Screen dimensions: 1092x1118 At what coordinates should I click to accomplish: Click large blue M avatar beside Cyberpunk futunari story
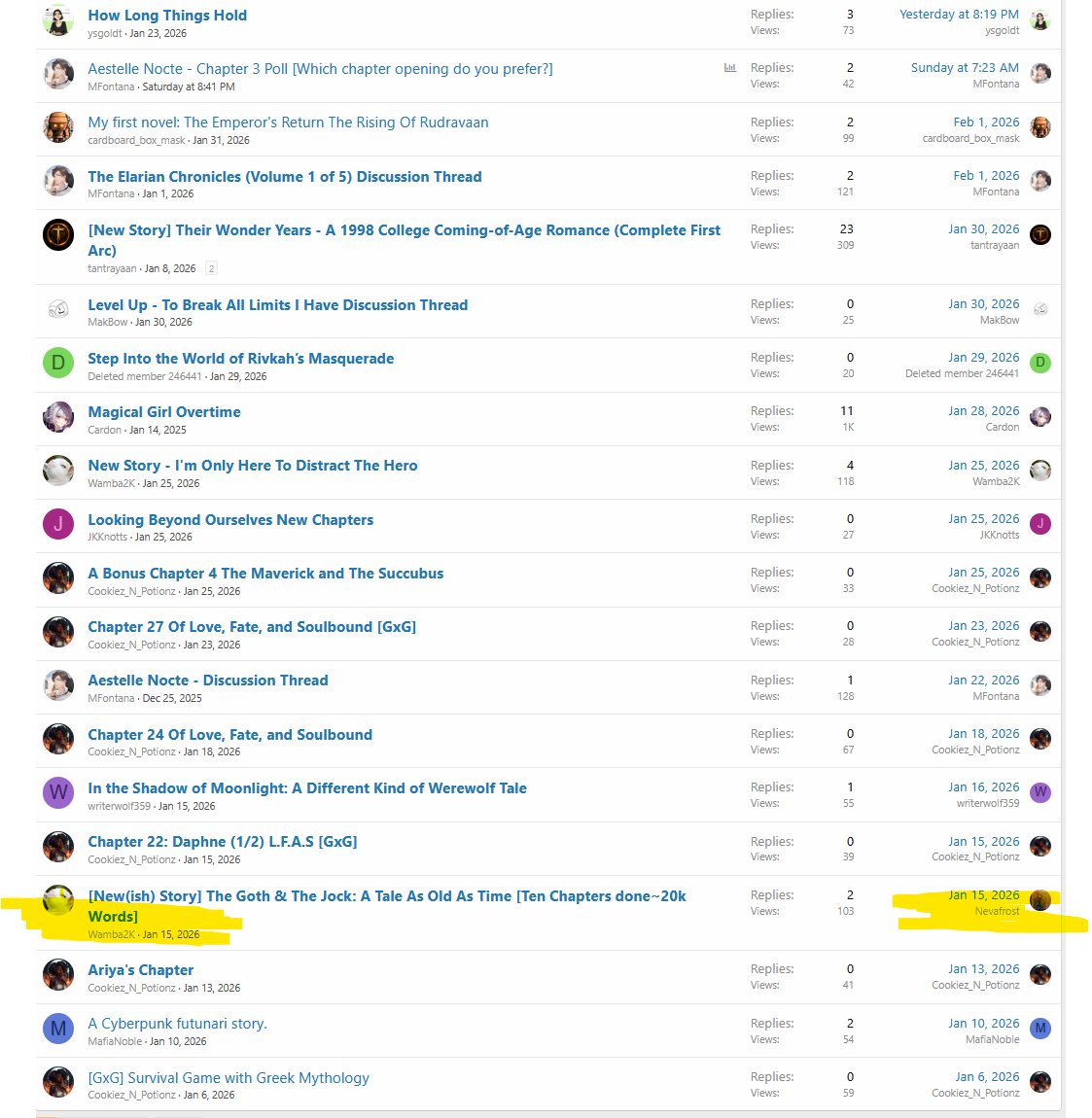click(x=58, y=1029)
